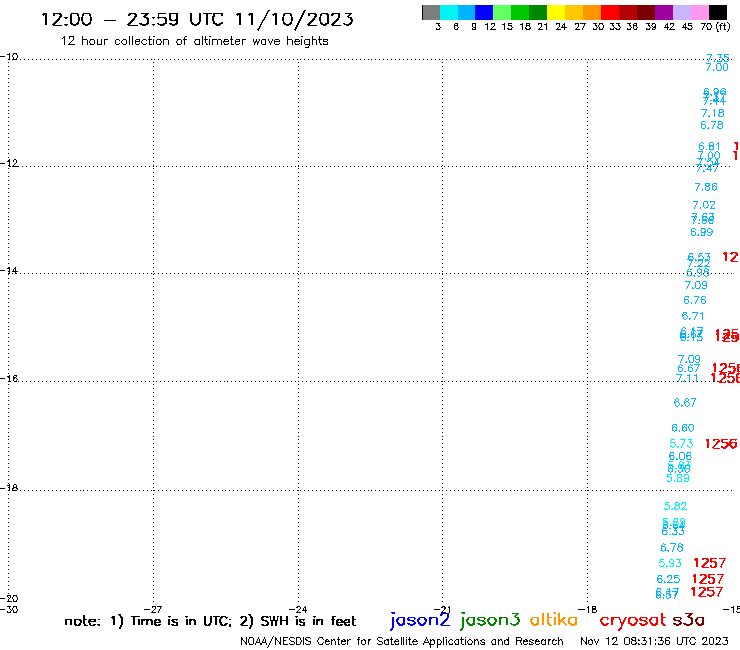This screenshot has height=650, width=740.
Task: Click the wave height value 5.73
Action: pos(681,444)
